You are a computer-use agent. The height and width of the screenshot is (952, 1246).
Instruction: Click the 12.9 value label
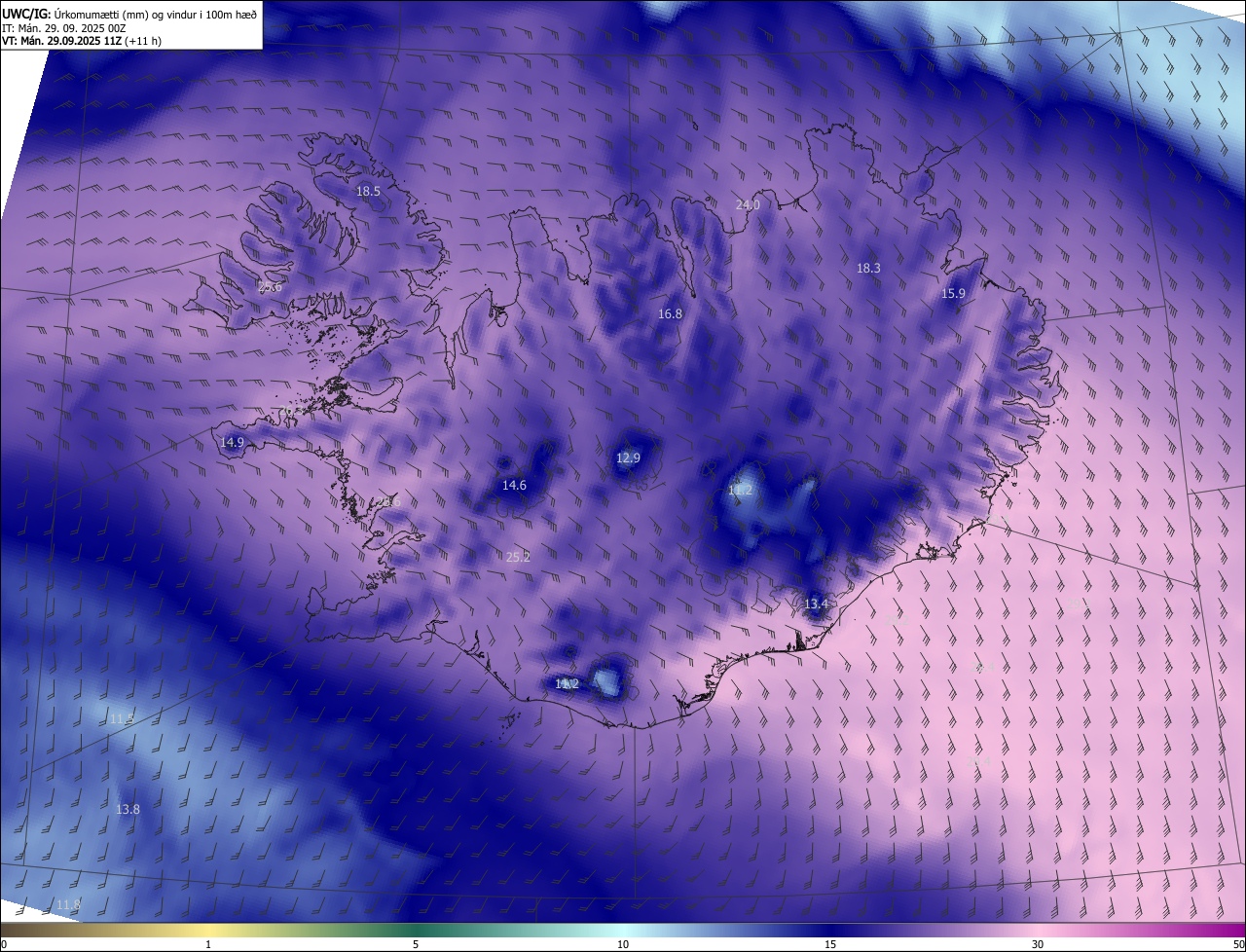[x=629, y=458]
